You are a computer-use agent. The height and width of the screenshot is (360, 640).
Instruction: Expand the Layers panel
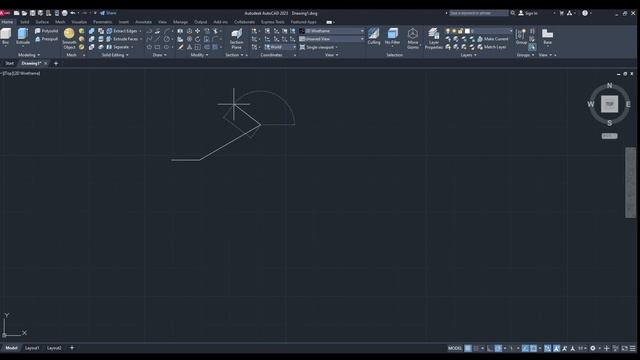tap(468, 55)
